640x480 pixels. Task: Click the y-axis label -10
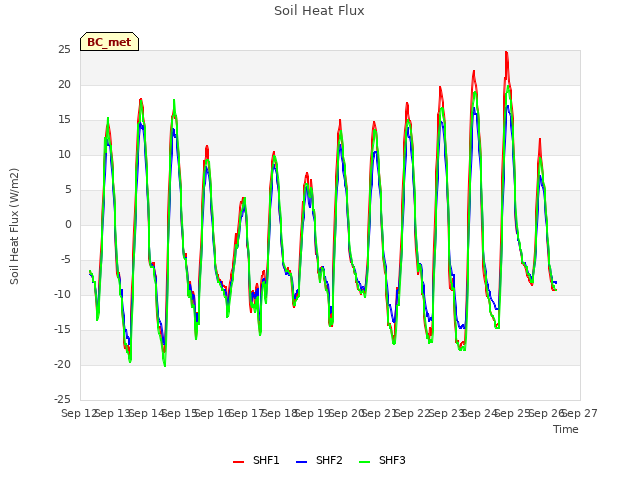point(62,295)
